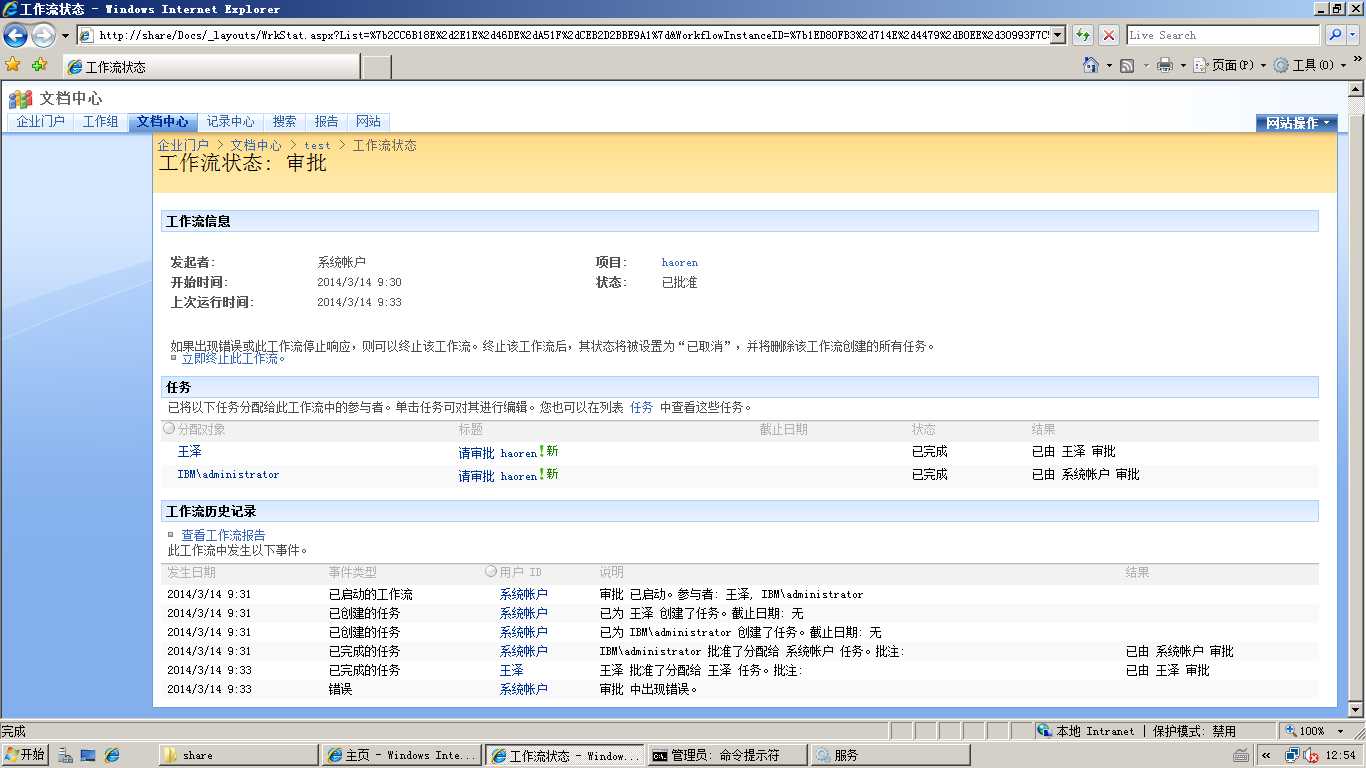The height and width of the screenshot is (768, 1366).
Task: Click the Live Search input box
Action: click(1223, 35)
